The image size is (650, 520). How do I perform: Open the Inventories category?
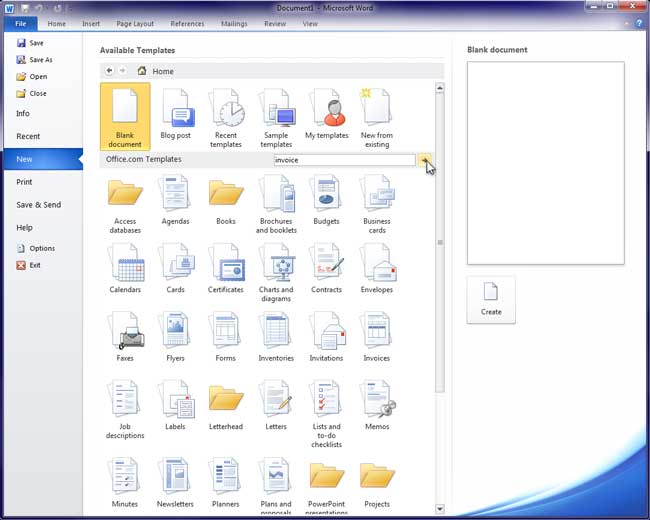[276, 337]
